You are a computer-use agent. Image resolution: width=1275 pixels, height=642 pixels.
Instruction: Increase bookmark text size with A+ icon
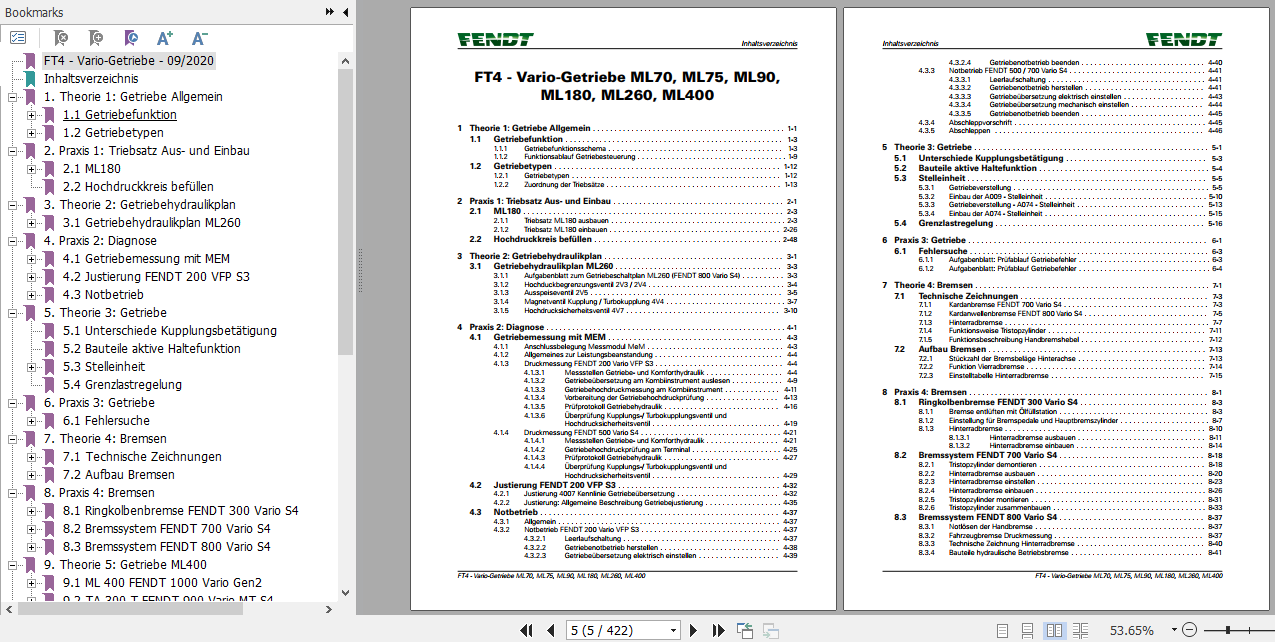coord(165,37)
